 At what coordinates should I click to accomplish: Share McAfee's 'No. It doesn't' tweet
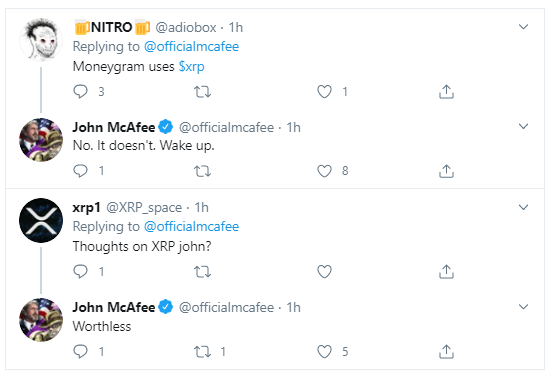pyautogui.click(x=446, y=171)
